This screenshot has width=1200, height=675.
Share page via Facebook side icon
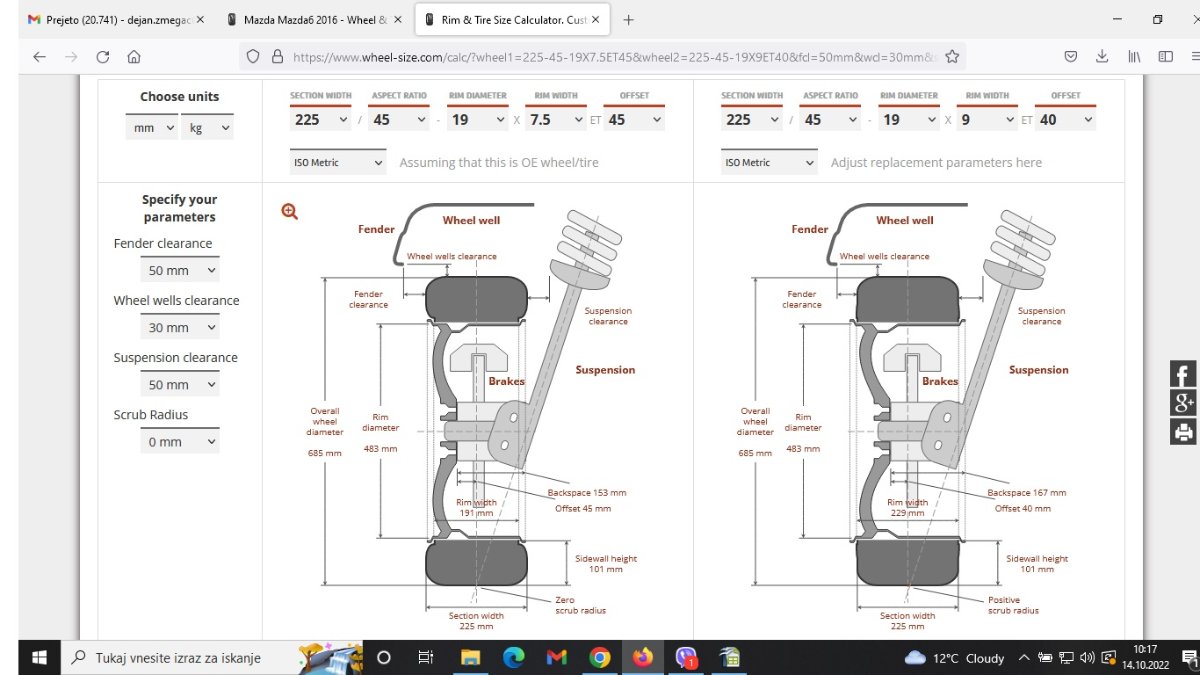[x=1183, y=374]
